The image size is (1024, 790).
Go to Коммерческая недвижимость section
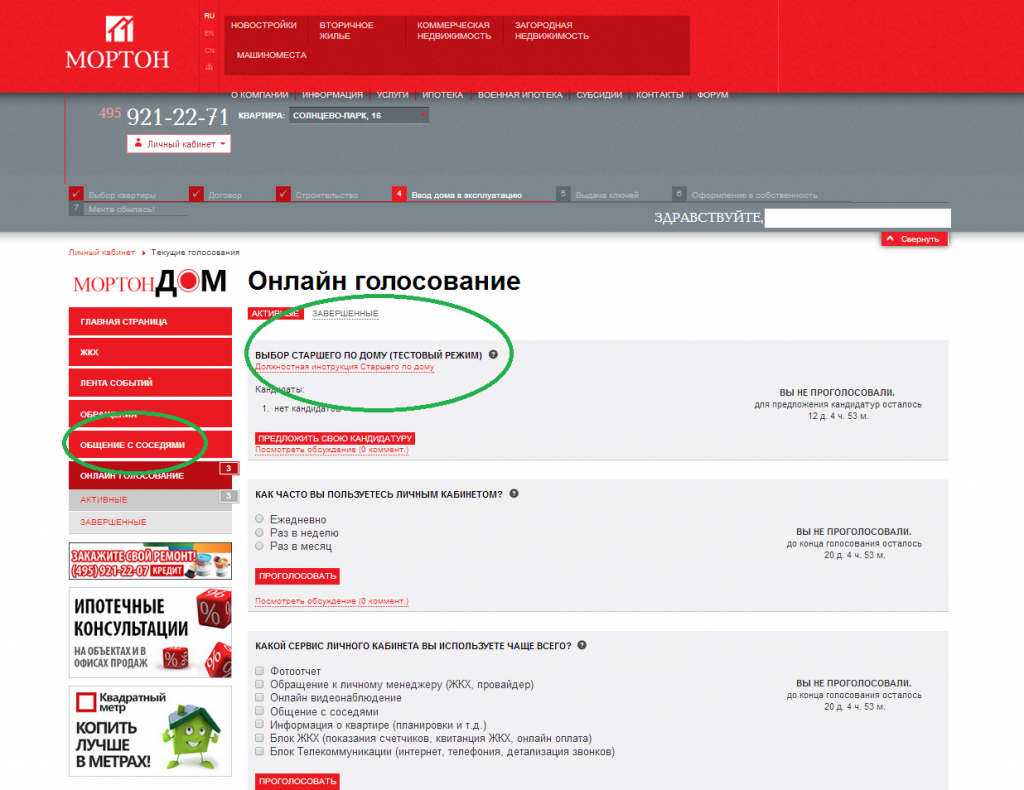(454, 31)
